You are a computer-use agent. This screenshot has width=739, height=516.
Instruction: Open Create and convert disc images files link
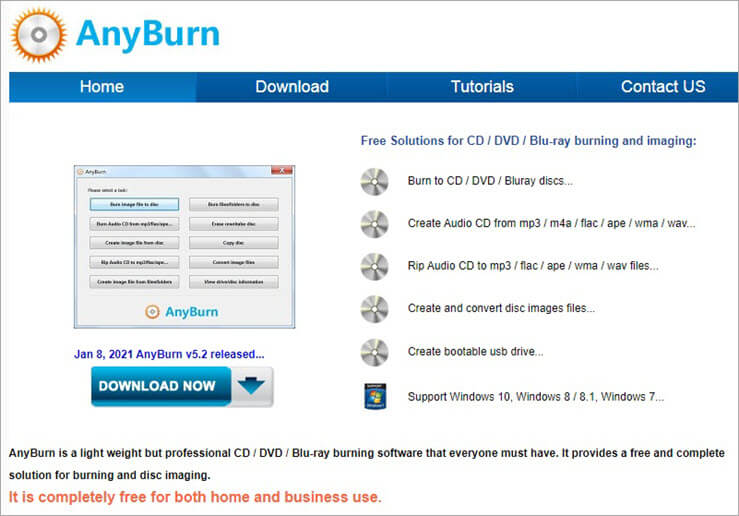(501, 308)
